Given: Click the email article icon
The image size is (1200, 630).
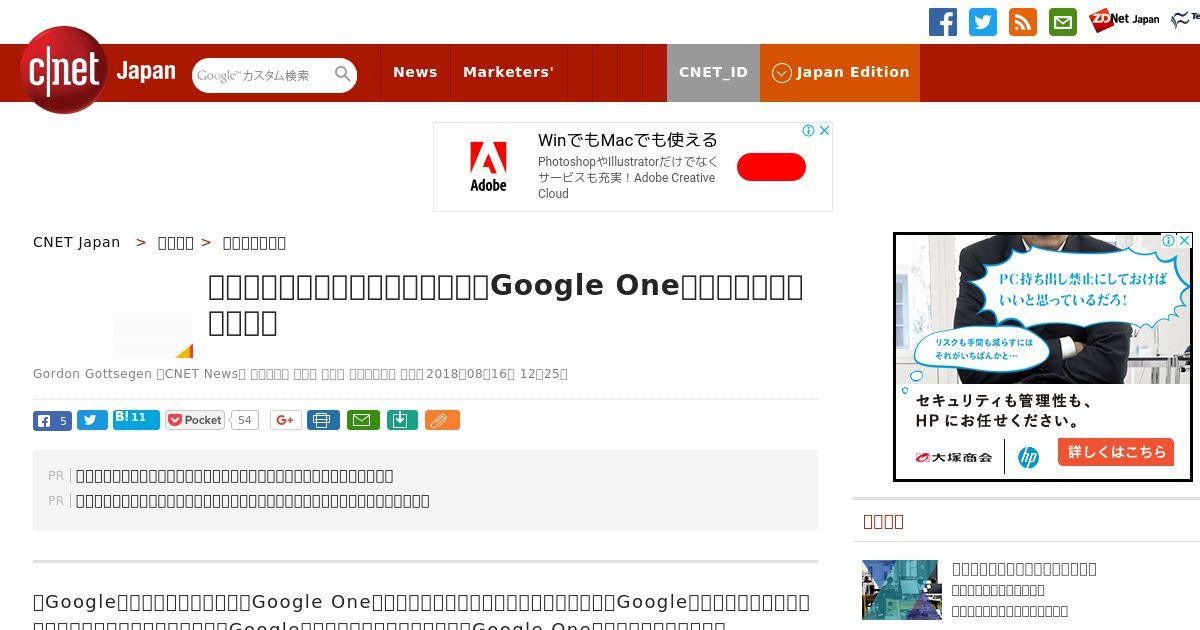Looking at the screenshot, I should click(363, 420).
